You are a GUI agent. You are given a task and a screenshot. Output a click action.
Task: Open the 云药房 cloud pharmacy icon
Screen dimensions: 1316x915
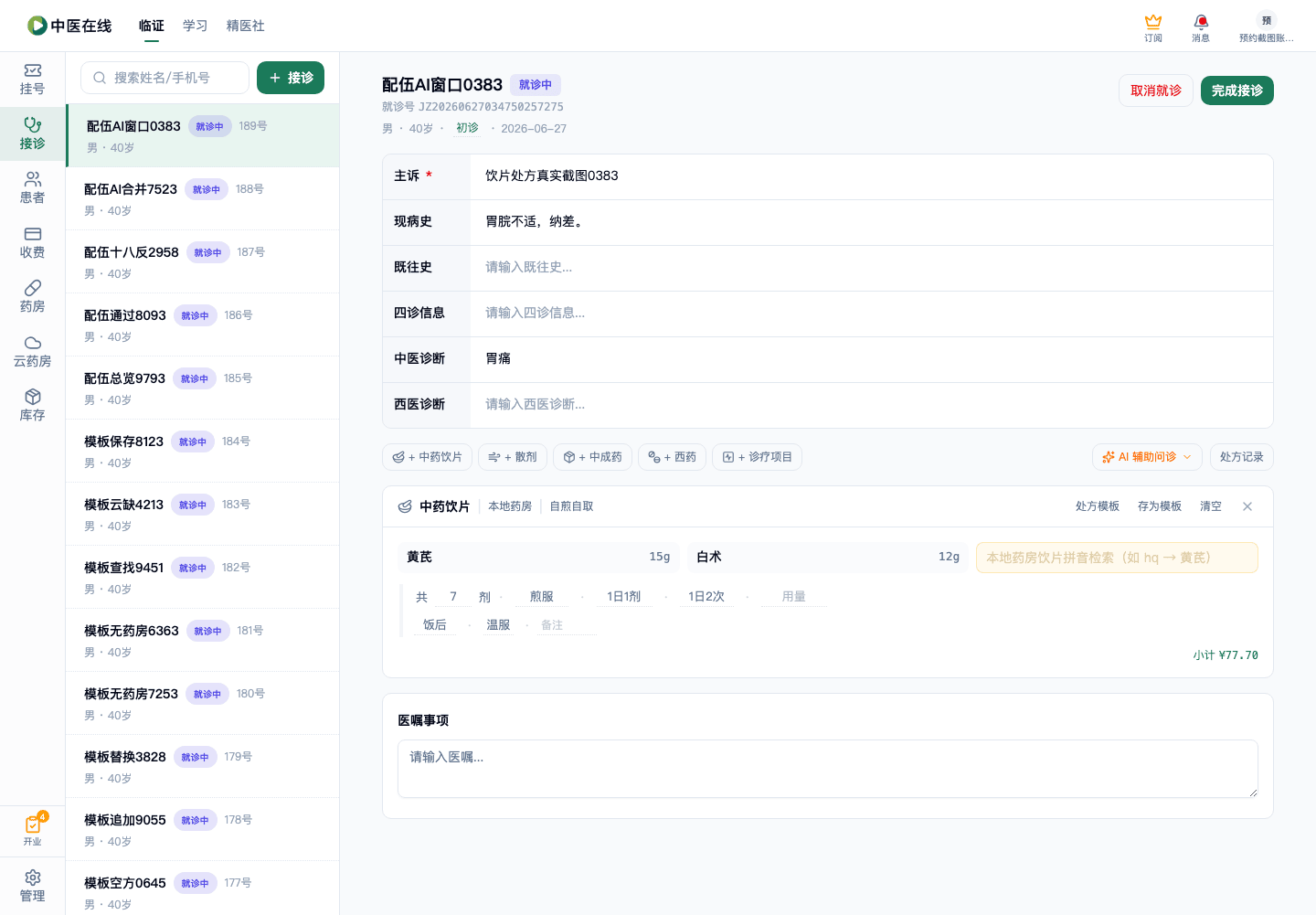(32, 352)
